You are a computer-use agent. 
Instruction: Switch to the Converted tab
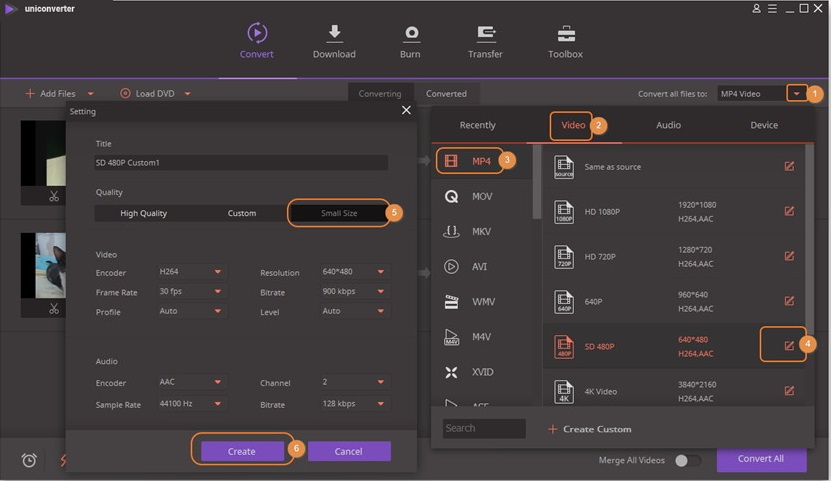point(446,94)
